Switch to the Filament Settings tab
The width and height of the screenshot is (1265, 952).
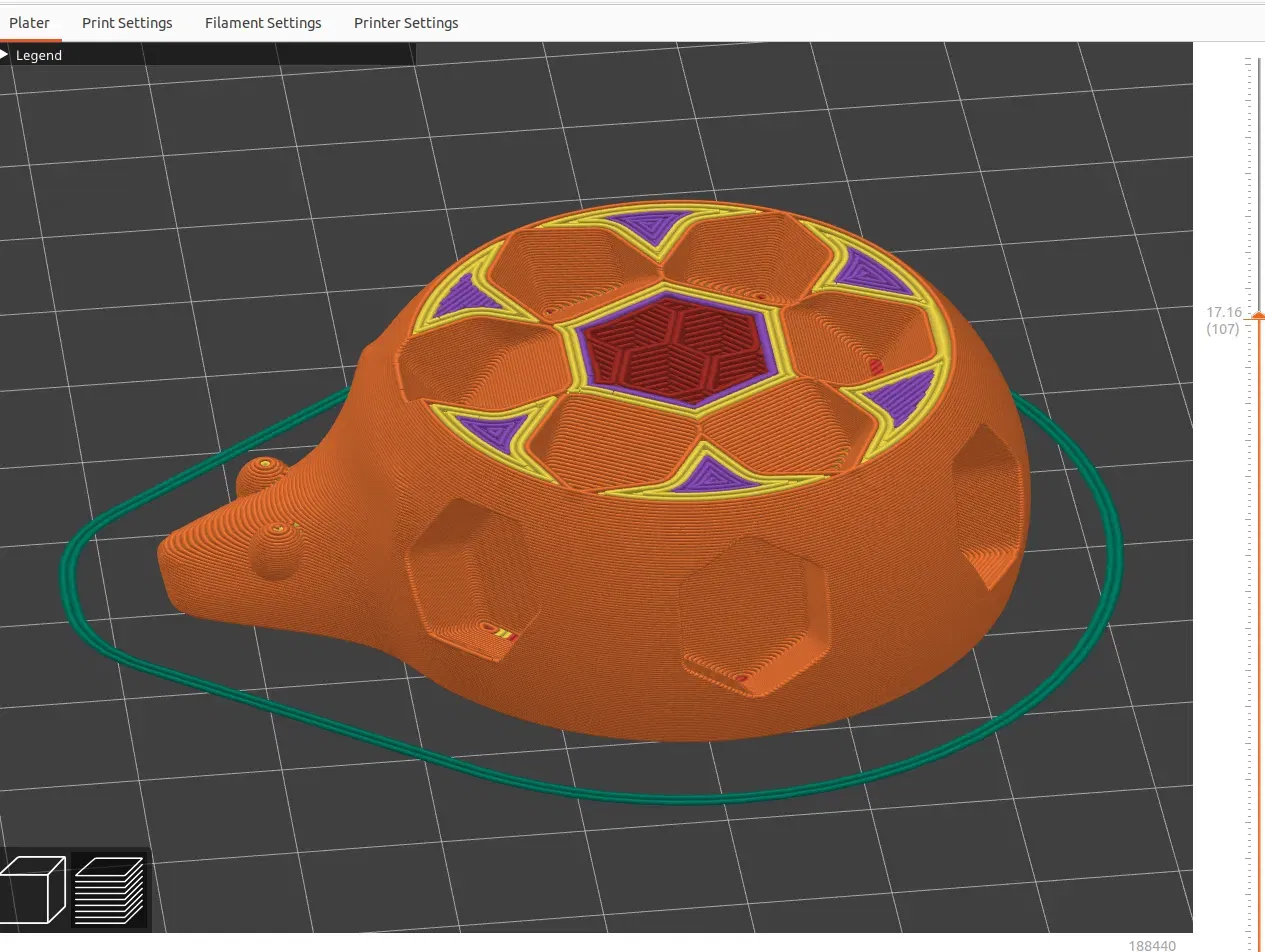263,22
